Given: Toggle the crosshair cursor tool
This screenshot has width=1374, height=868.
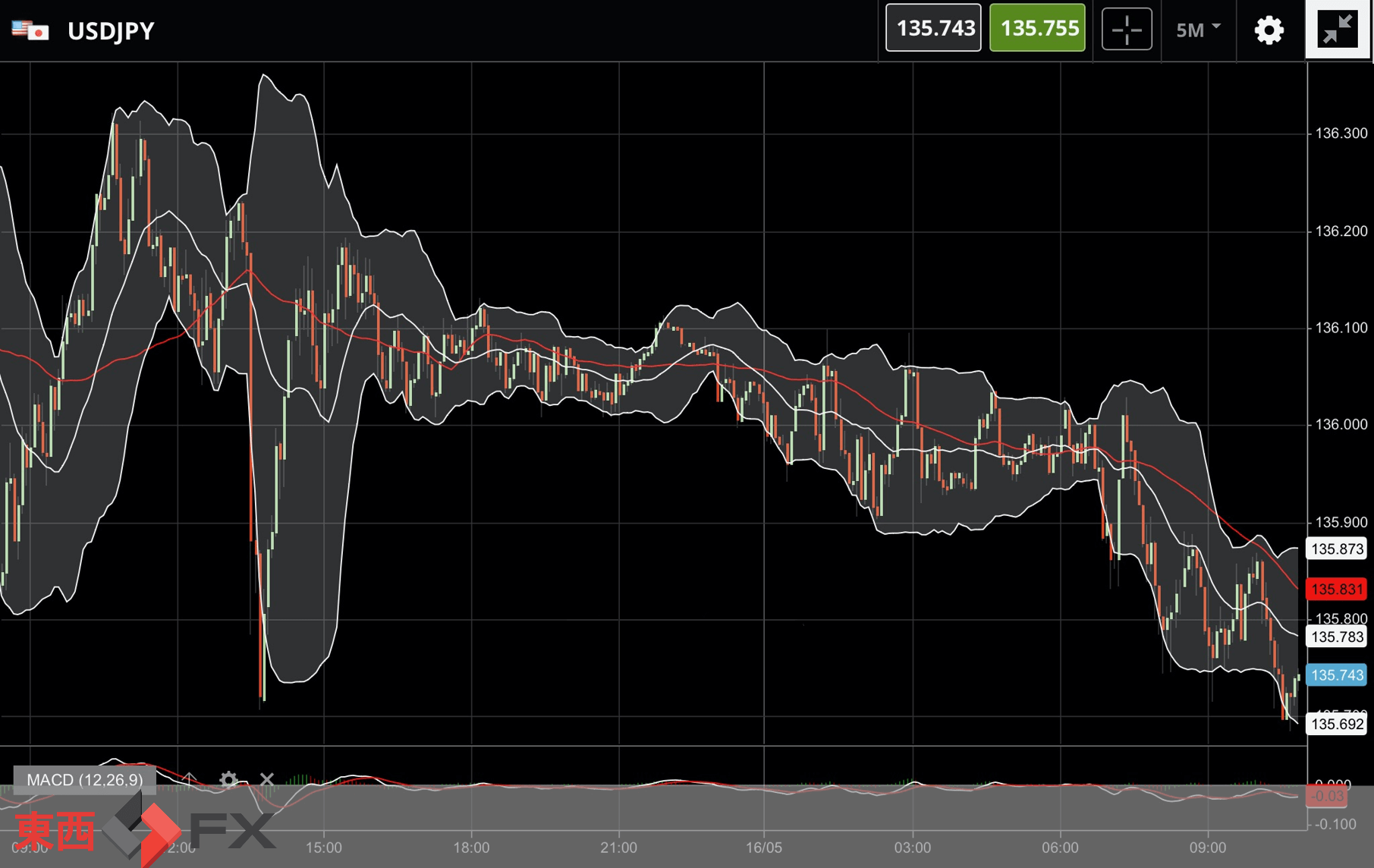Looking at the screenshot, I should pyautogui.click(x=1127, y=30).
